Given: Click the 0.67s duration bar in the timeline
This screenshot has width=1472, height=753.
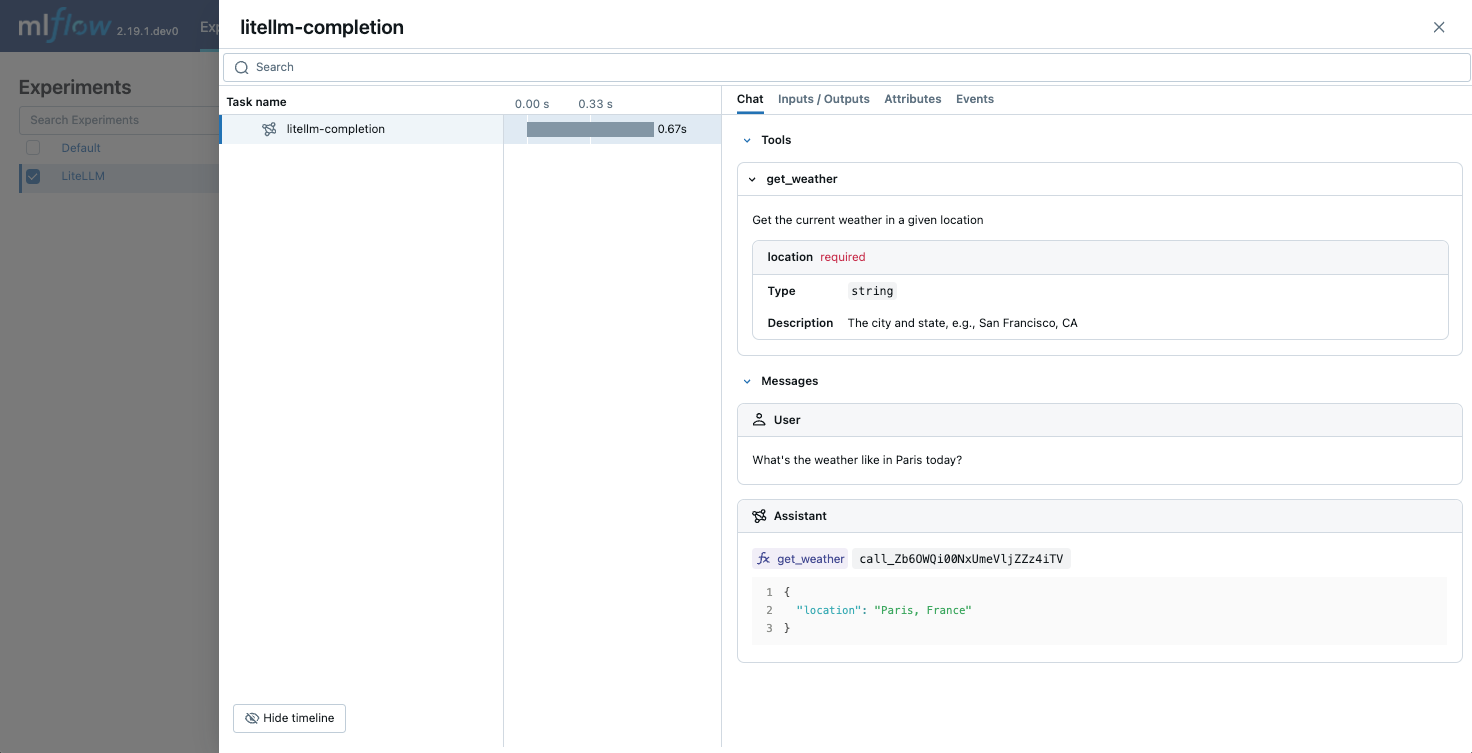Looking at the screenshot, I should [590, 128].
